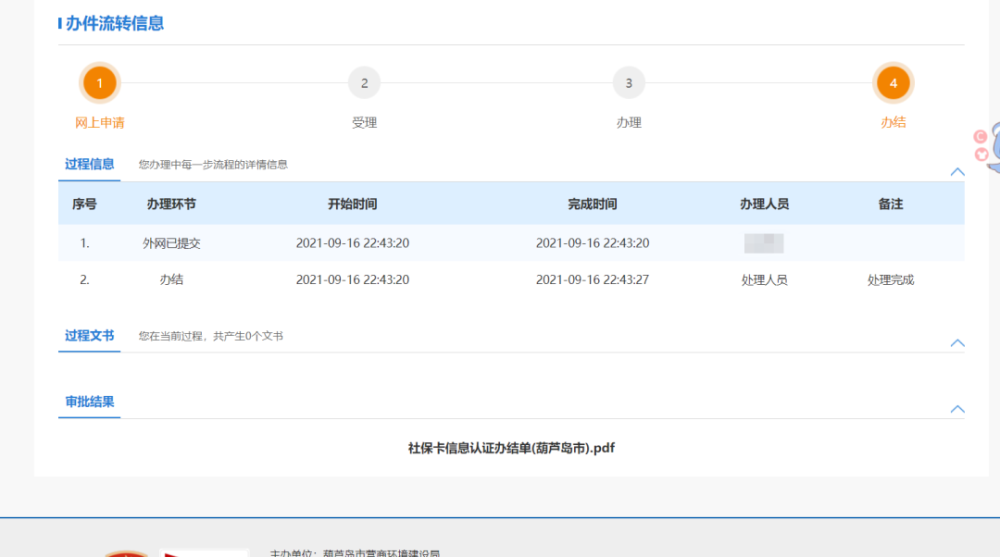
Task: Click the 处理完成 remark cell
Action: click(890, 279)
